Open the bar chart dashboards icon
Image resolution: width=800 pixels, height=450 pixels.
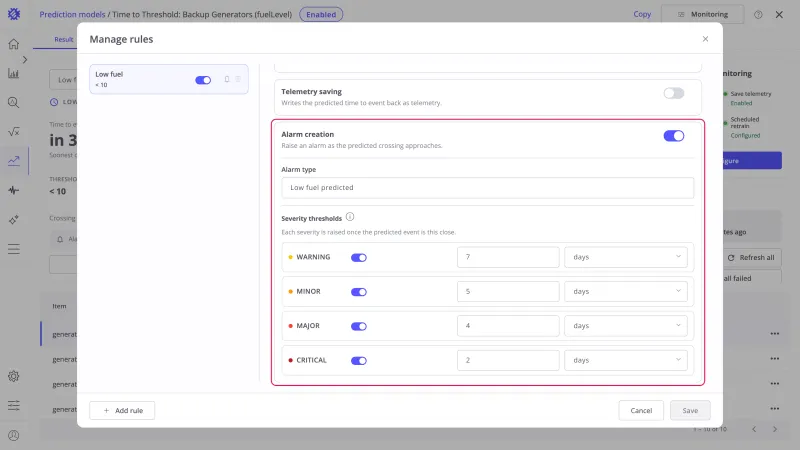tap(14, 73)
